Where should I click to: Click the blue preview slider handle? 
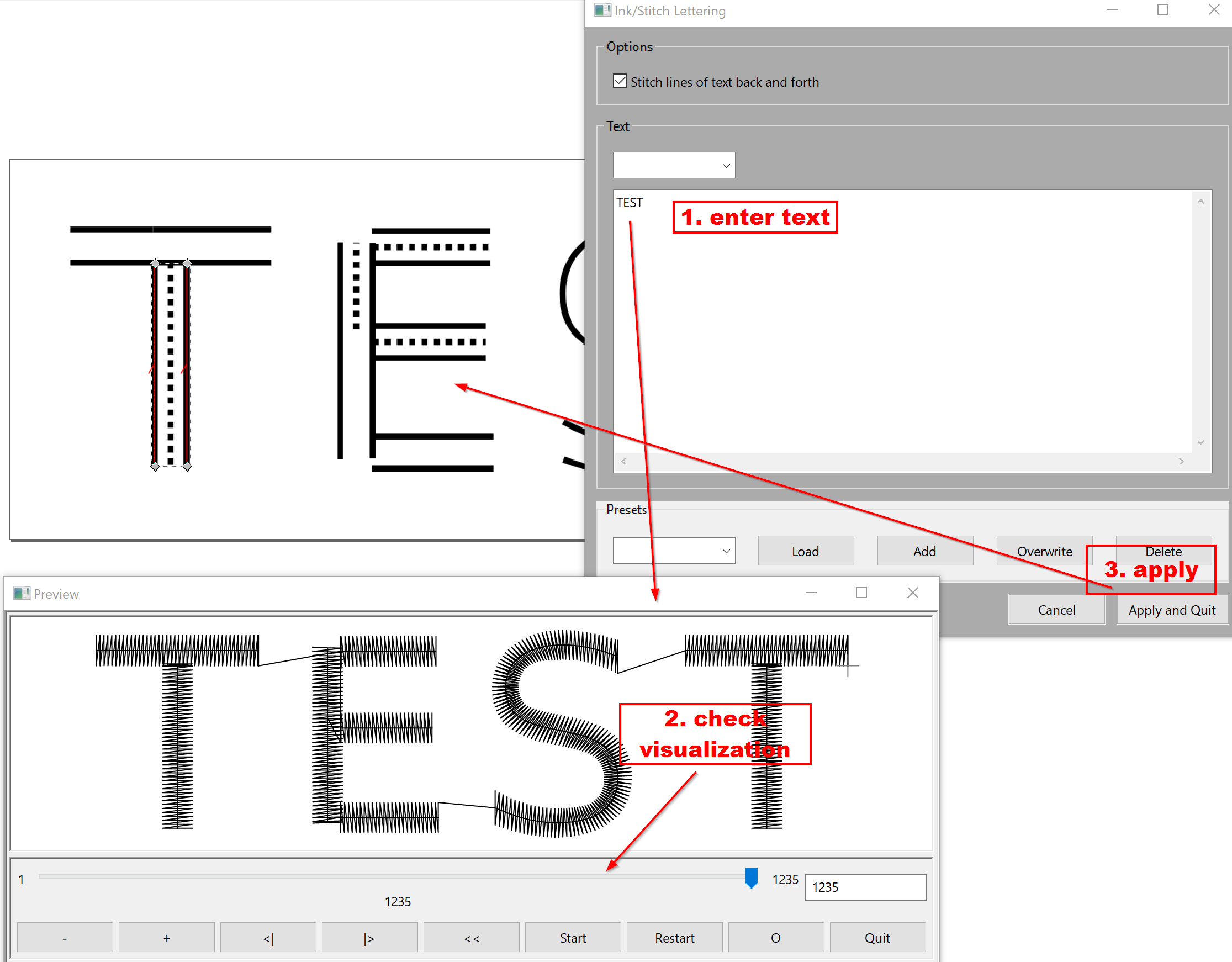point(751,878)
